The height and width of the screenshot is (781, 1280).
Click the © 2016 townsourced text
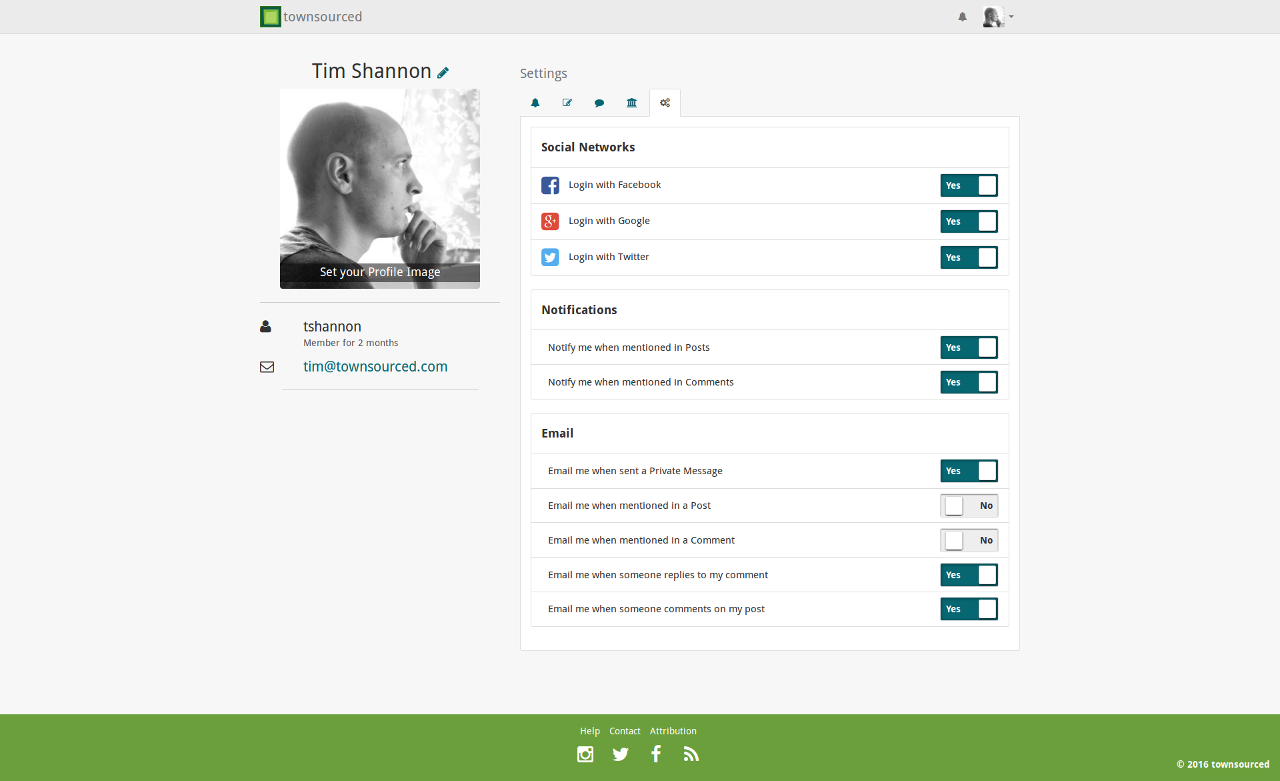pos(1223,765)
